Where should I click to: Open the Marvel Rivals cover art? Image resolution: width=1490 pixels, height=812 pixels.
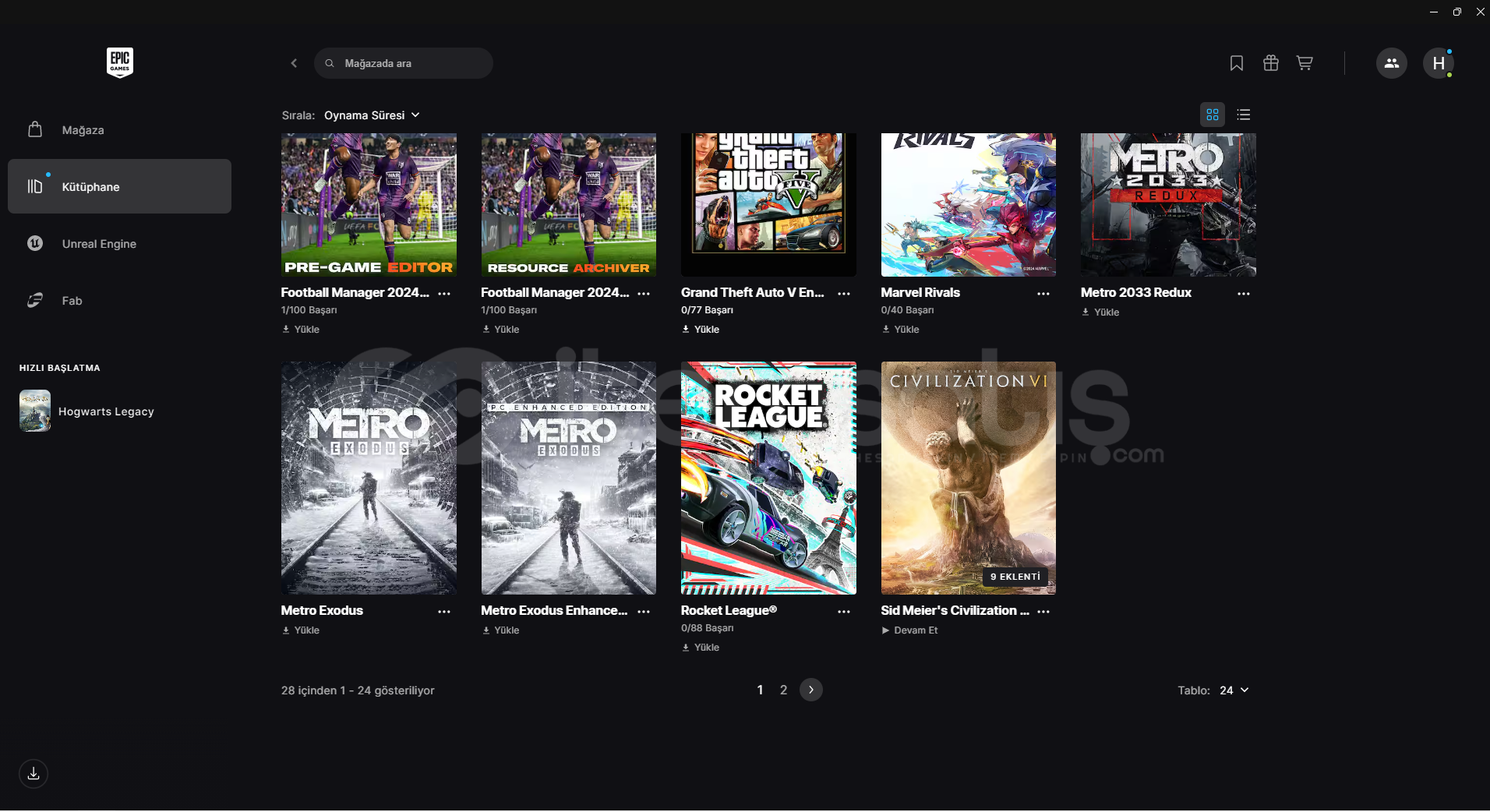[x=969, y=205]
